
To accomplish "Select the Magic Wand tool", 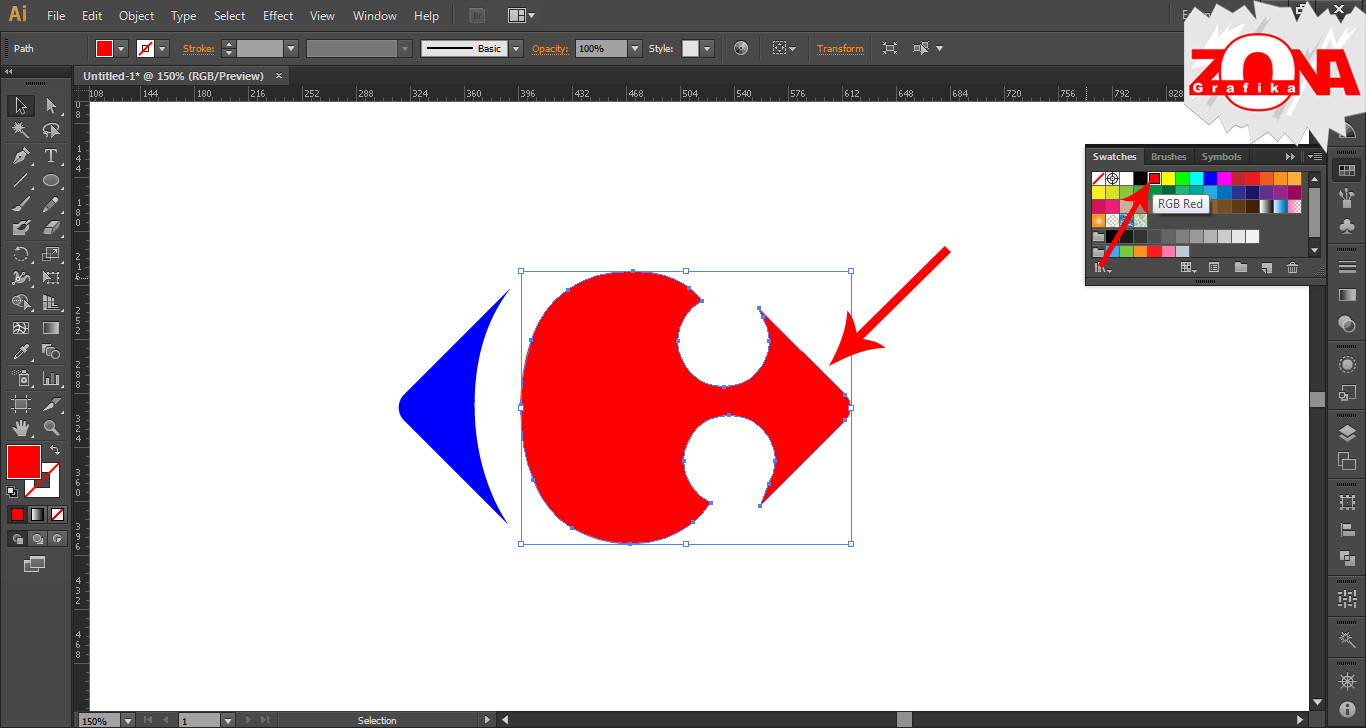I will [x=21, y=130].
